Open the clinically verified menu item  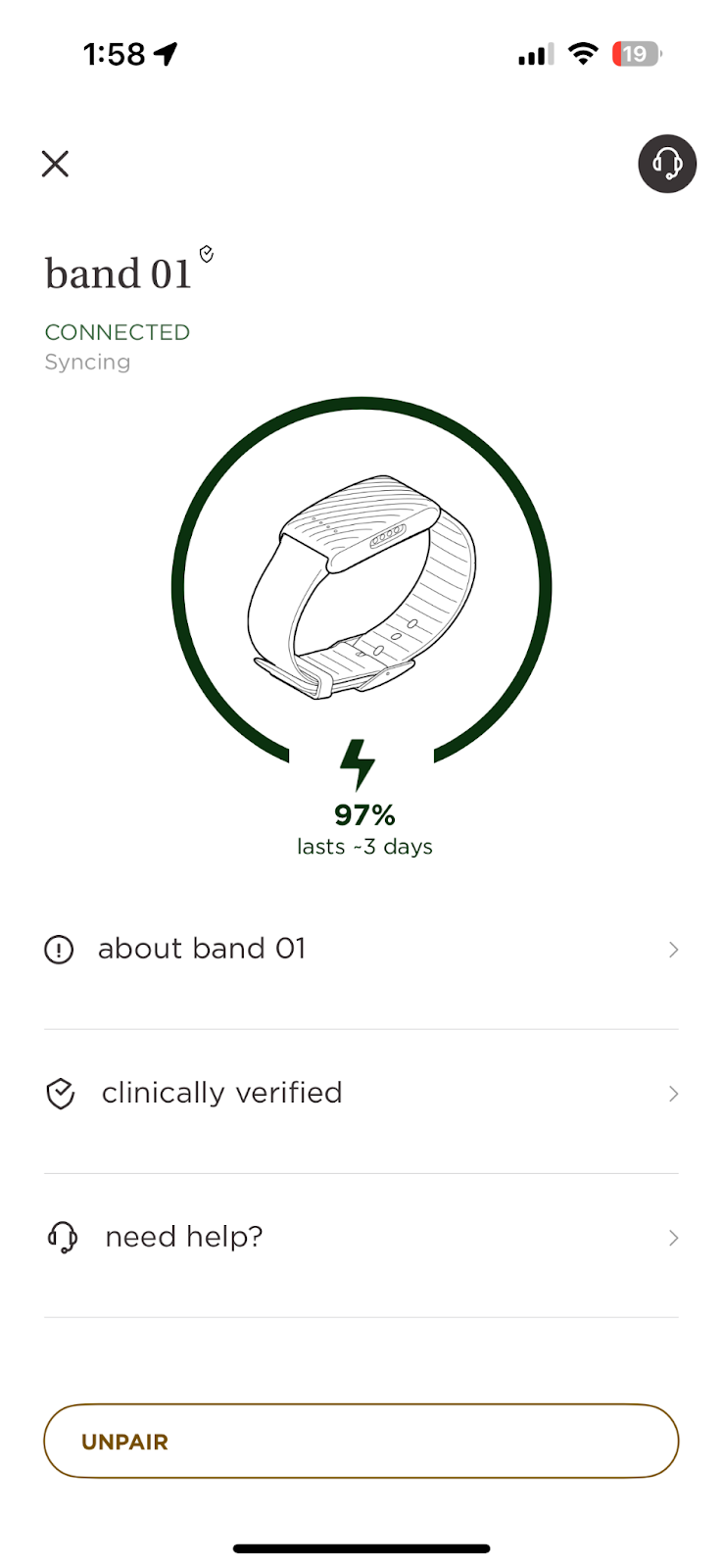pyautogui.click(x=221, y=1093)
